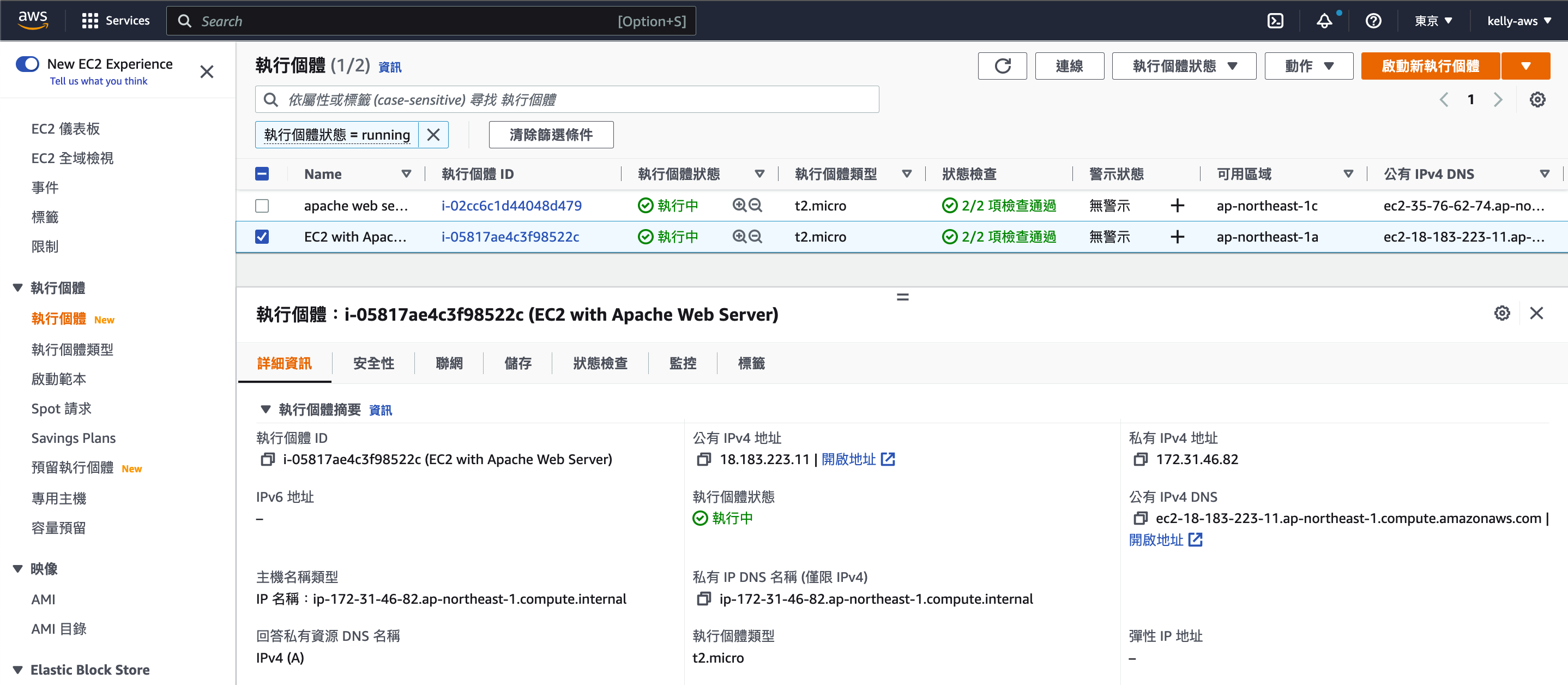
Task: Switch to the Details tab
Action: (x=284, y=364)
